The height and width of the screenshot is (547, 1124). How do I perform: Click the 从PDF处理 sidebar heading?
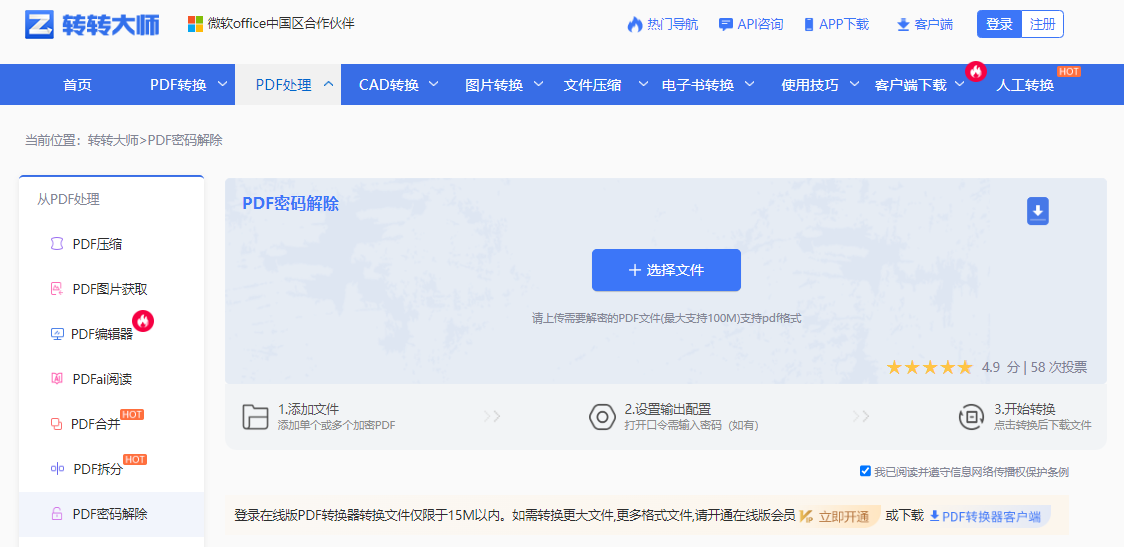(68, 200)
